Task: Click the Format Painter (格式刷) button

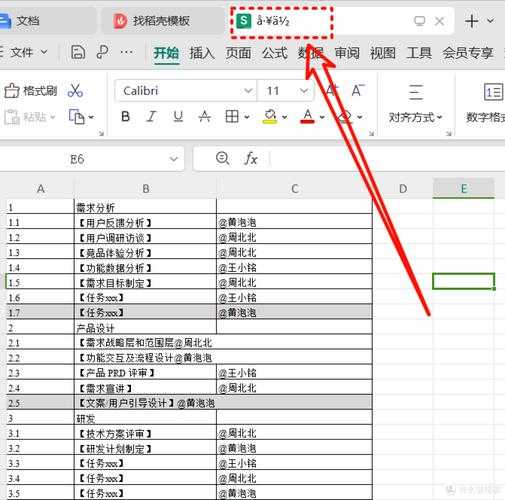Action: click(31, 91)
